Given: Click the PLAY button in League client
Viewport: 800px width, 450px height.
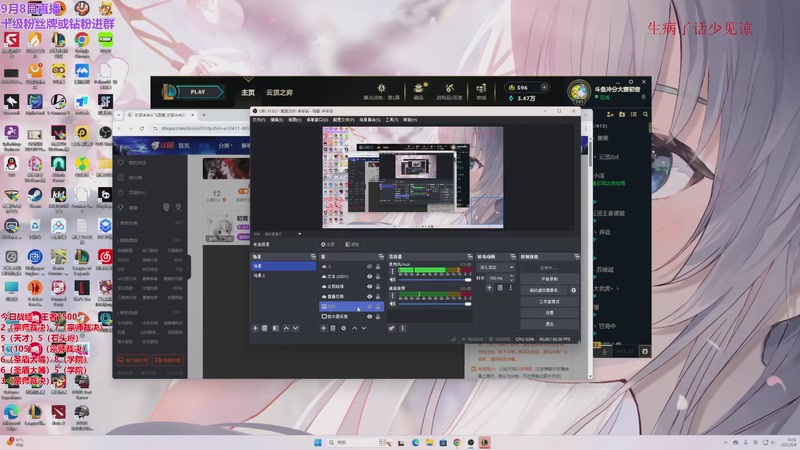Looking at the screenshot, I should pyautogui.click(x=198, y=92).
